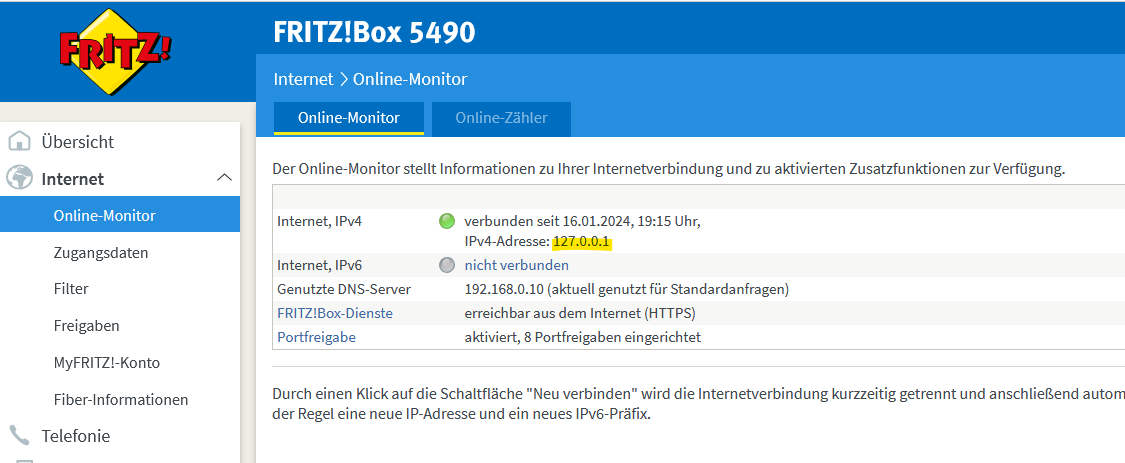This screenshot has width=1125, height=463.
Task: Open the Übersicht menu entry
Action: click(x=77, y=141)
